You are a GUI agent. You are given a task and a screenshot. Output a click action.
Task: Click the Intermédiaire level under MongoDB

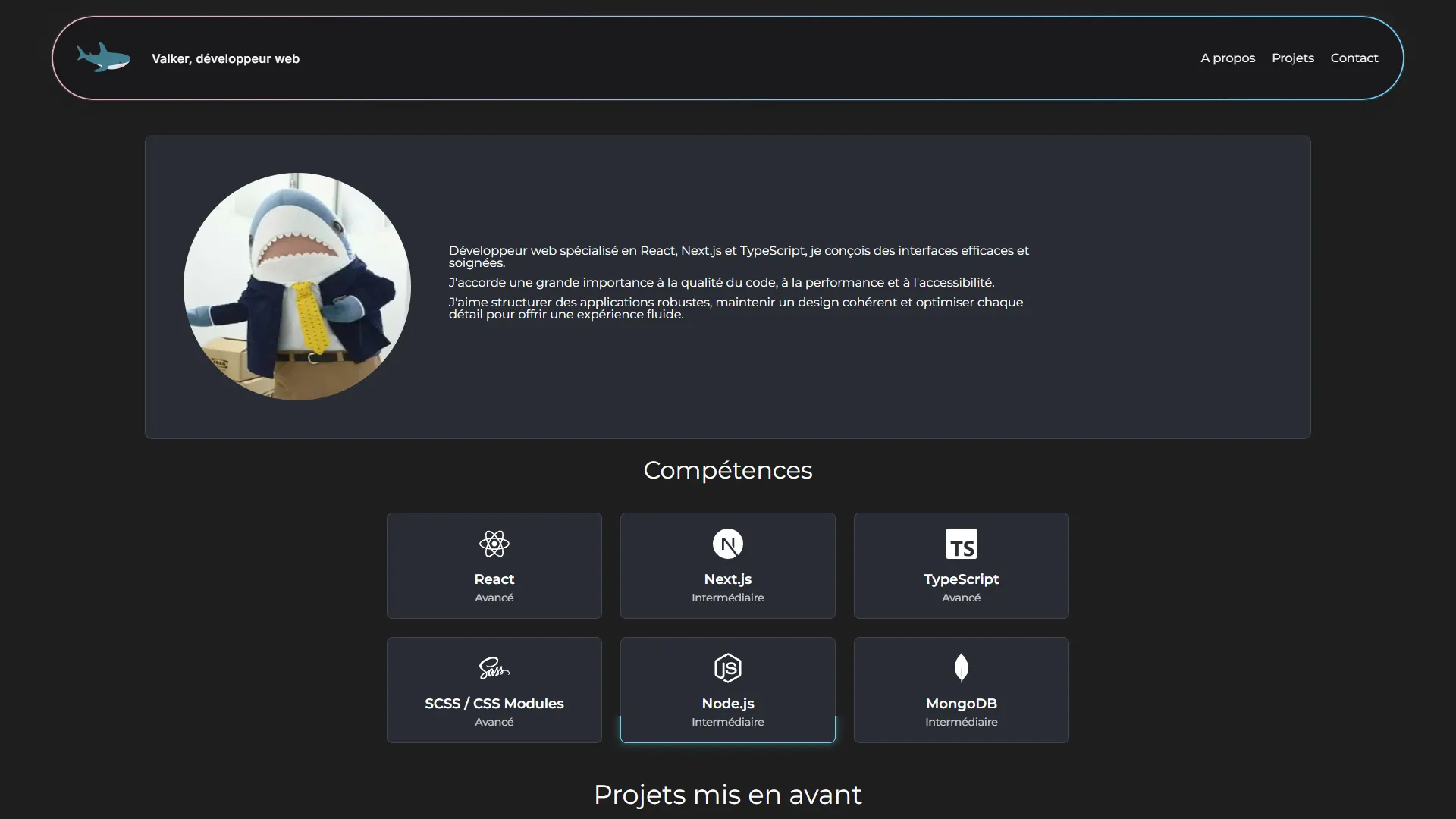click(962, 722)
